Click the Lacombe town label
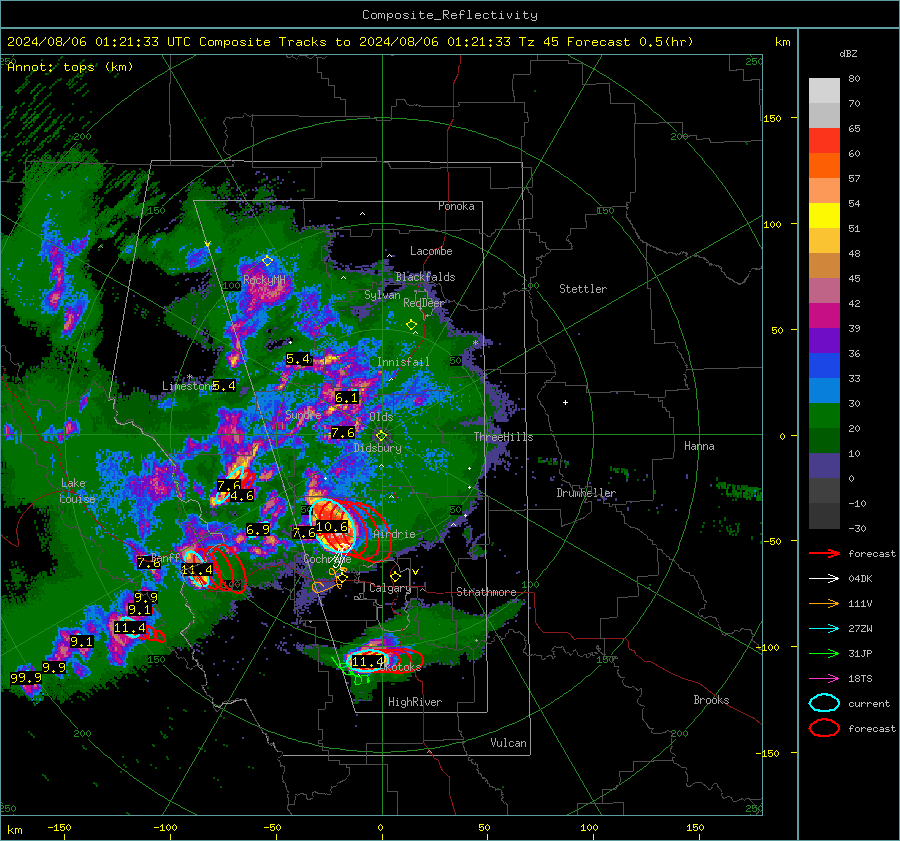Viewport: 900px width, 841px height. [431, 251]
